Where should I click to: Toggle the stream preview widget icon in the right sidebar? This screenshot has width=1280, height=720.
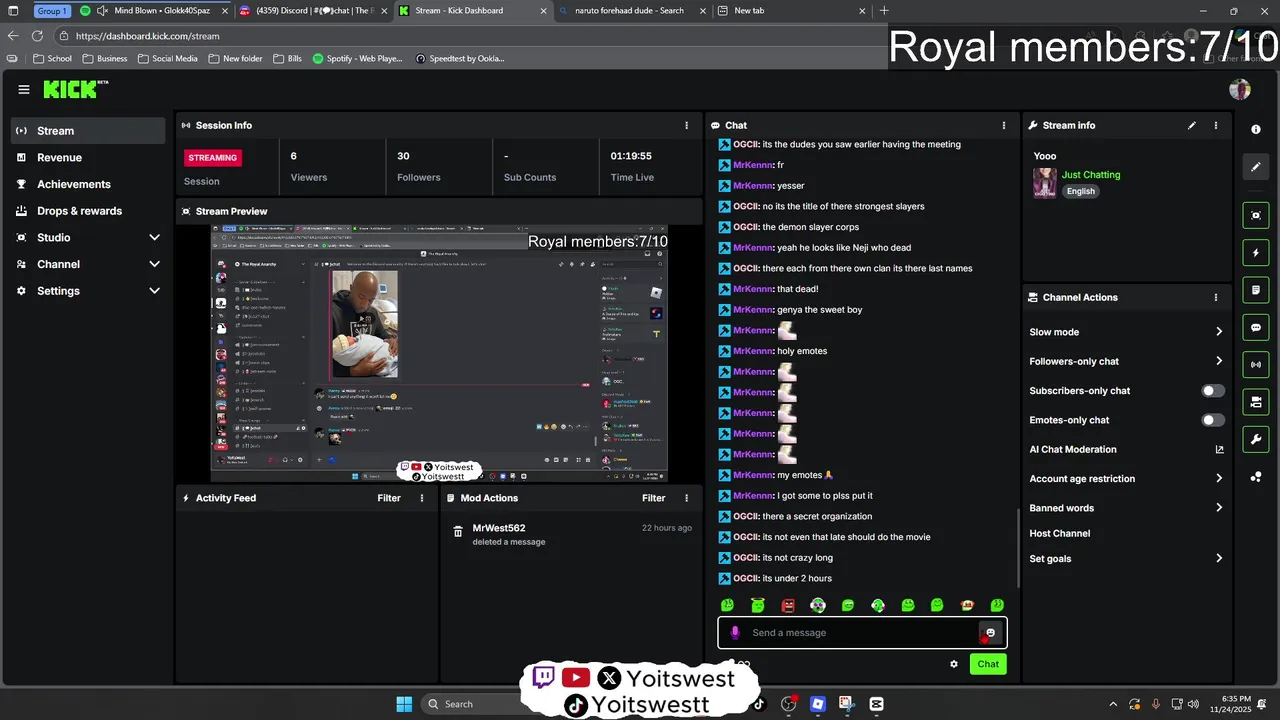pos(1256,215)
